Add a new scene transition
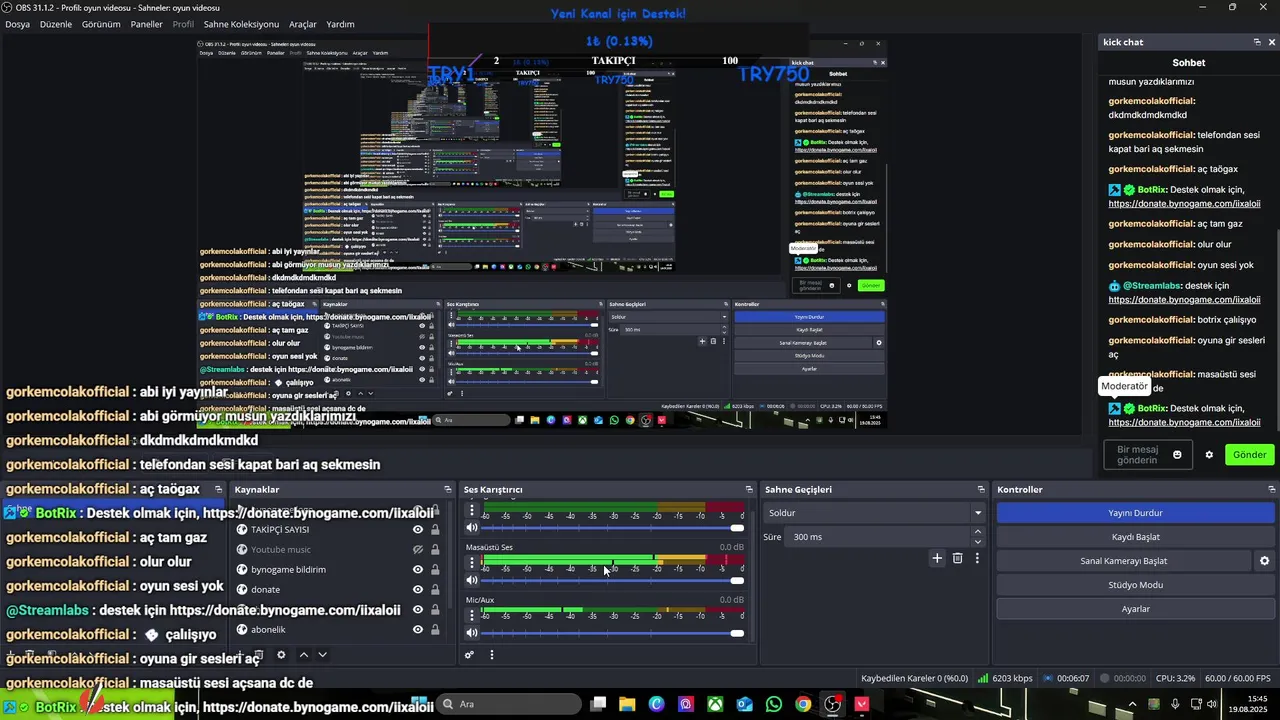 coord(937,558)
